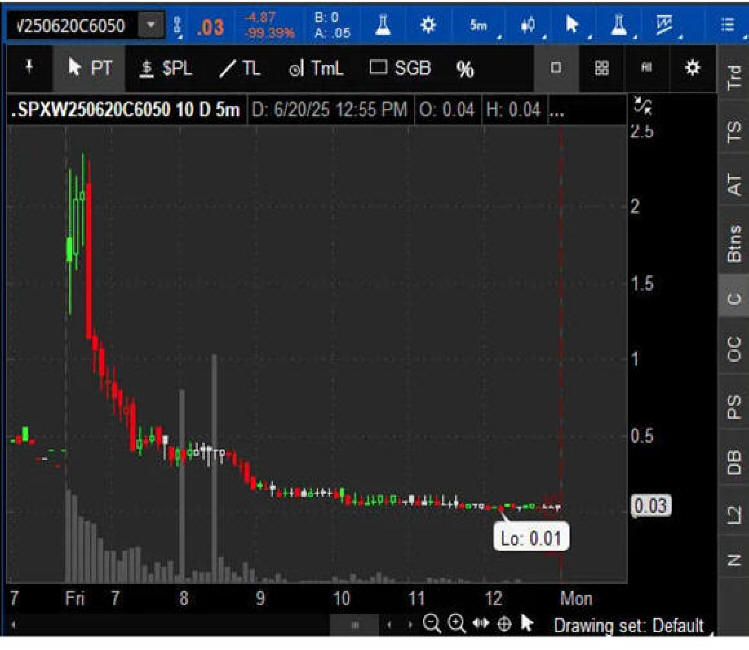749x650 pixels.
Task: Select the TmL time level tool
Action: pyautogui.click(x=316, y=68)
